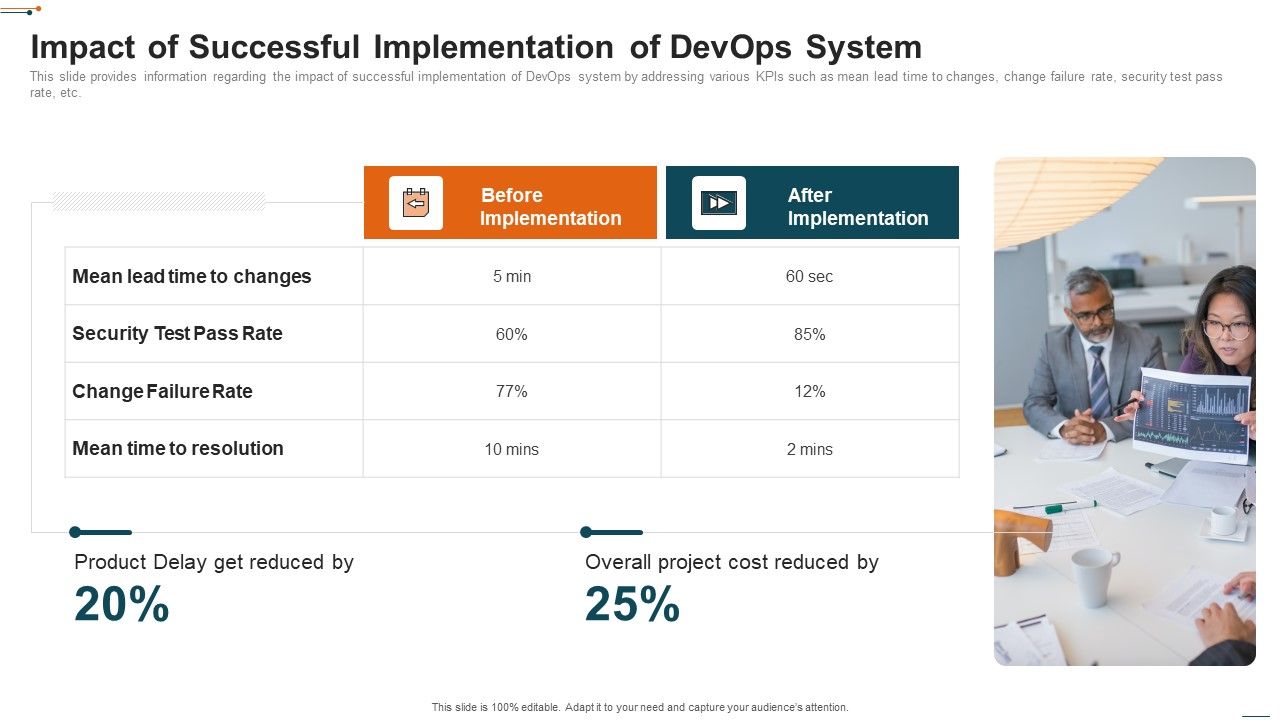Click the Security Test Pass Rate row label
Screen dimensions: 1280x720
pos(177,334)
